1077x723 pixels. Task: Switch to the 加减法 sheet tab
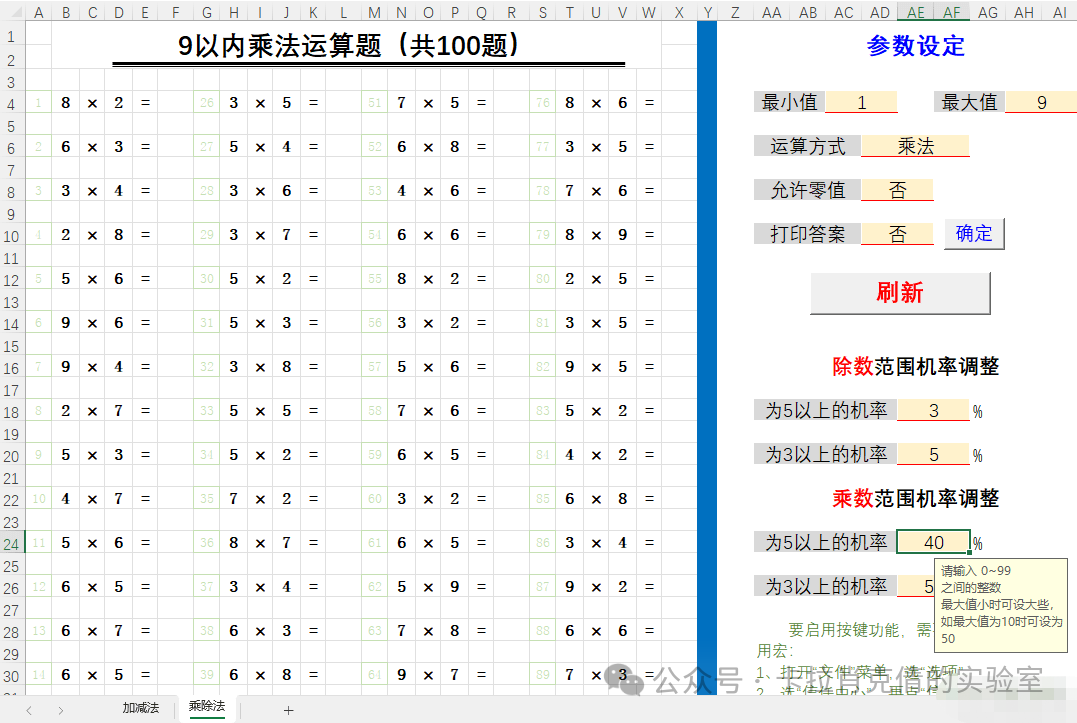click(141, 707)
